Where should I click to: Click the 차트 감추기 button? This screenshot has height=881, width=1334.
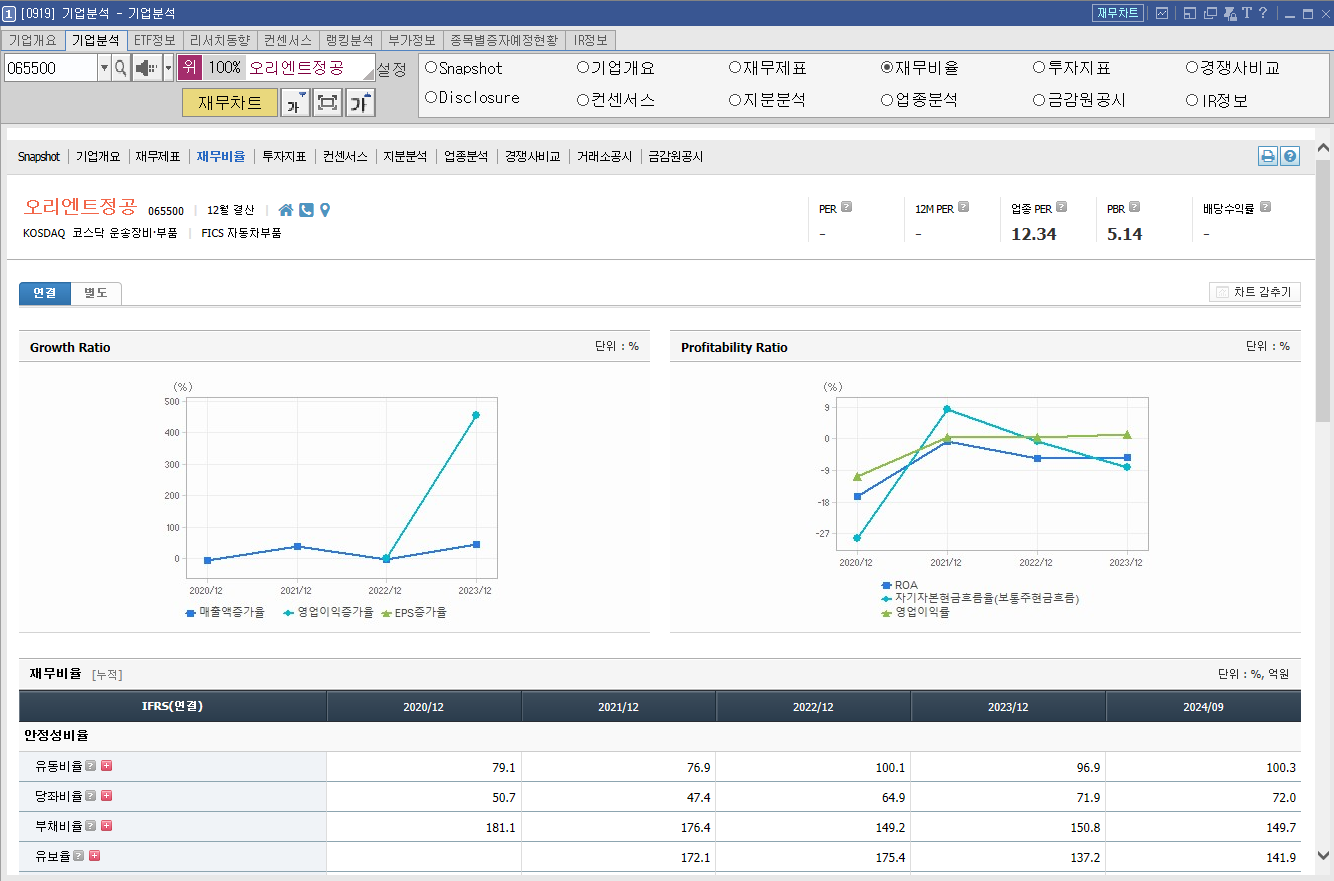click(1255, 292)
